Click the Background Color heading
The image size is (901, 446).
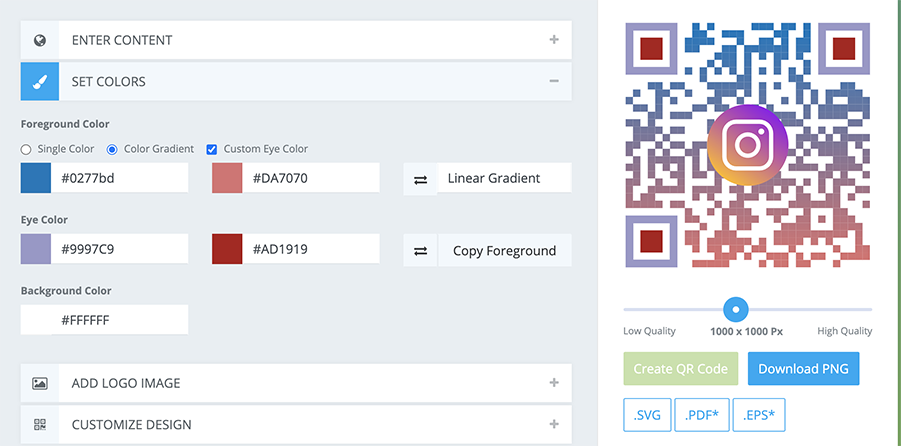[x=66, y=291]
